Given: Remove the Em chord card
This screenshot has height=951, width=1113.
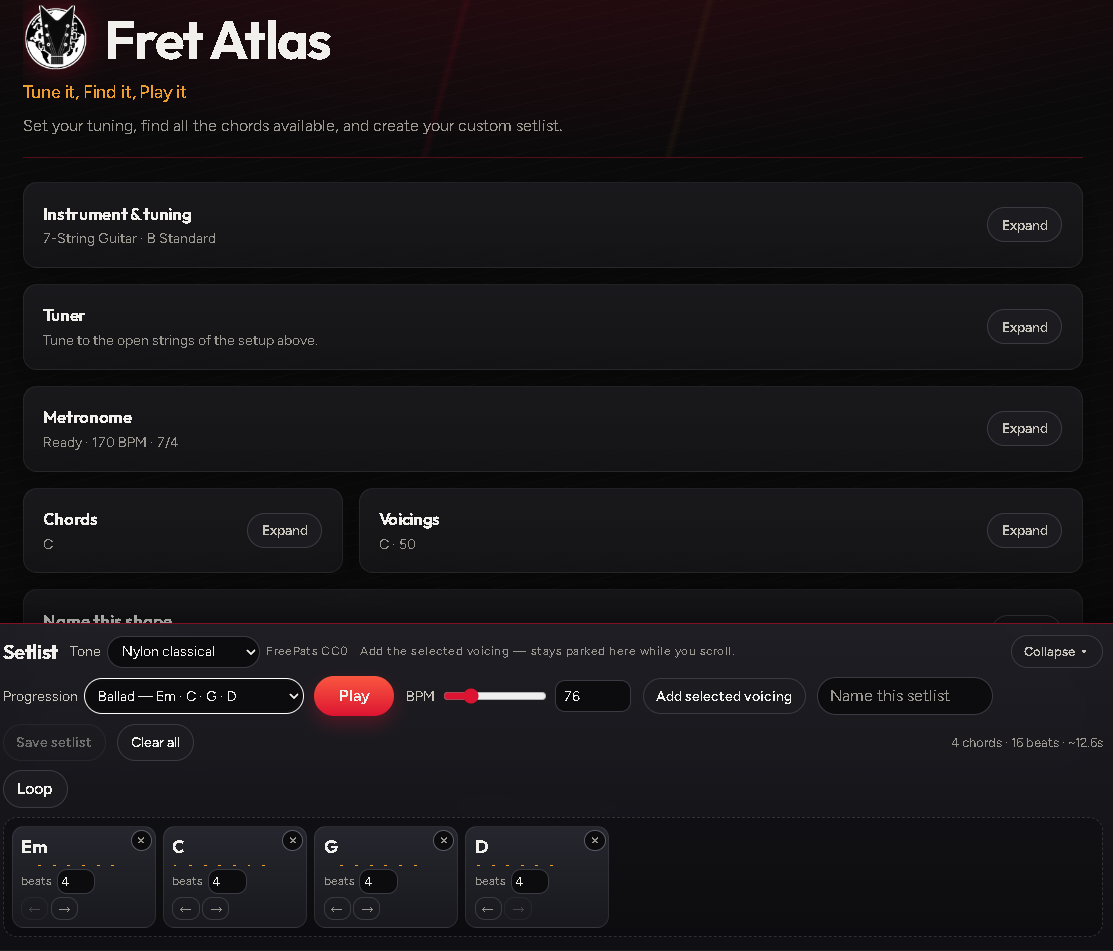Looking at the screenshot, I should pos(141,840).
